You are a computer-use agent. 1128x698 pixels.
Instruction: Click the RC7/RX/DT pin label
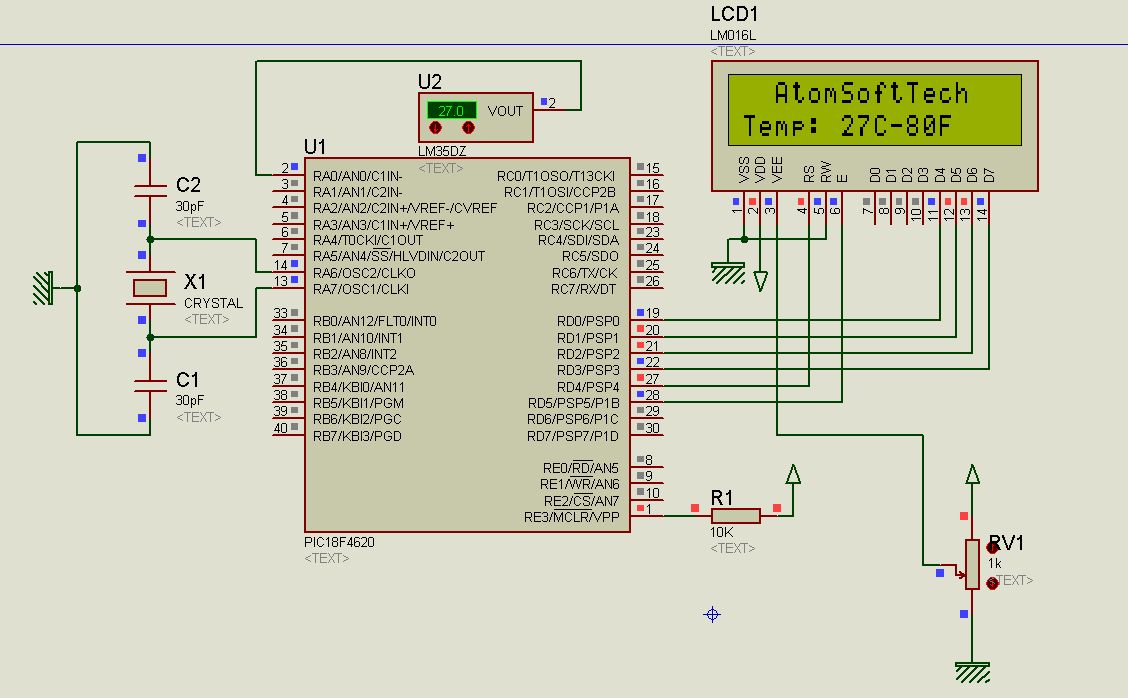pos(583,289)
